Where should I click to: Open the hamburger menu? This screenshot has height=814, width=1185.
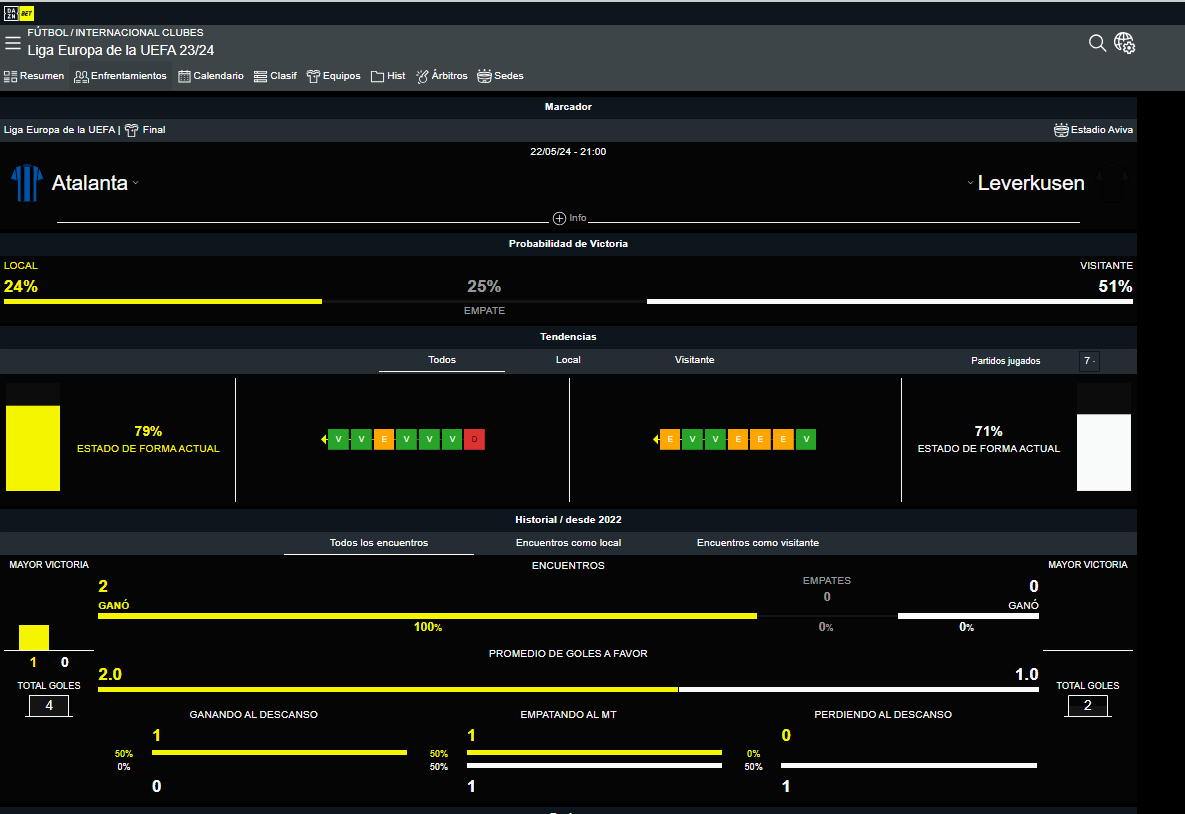pos(13,43)
